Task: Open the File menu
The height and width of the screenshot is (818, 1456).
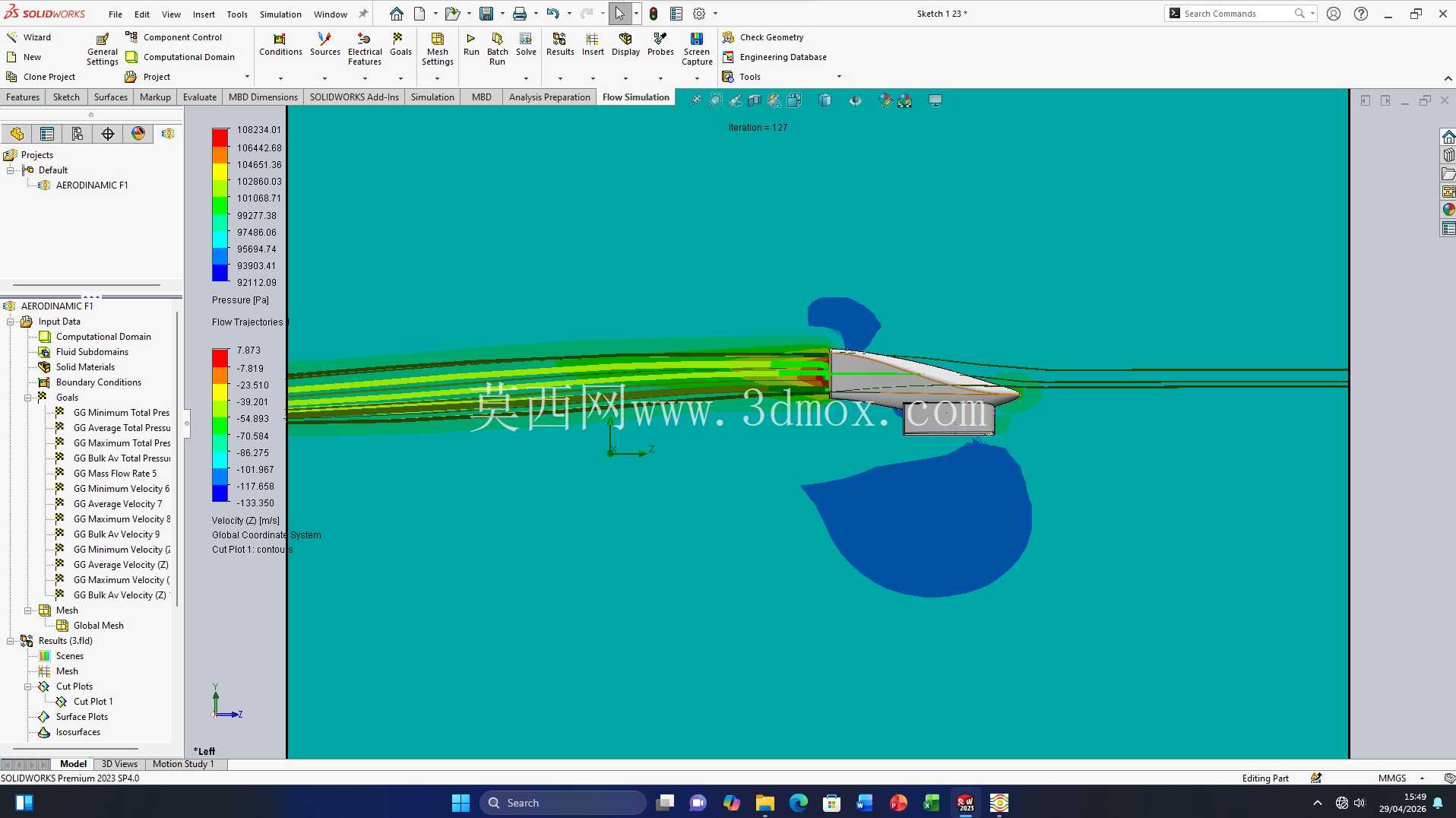Action: pyautogui.click(x=116, y=14)
